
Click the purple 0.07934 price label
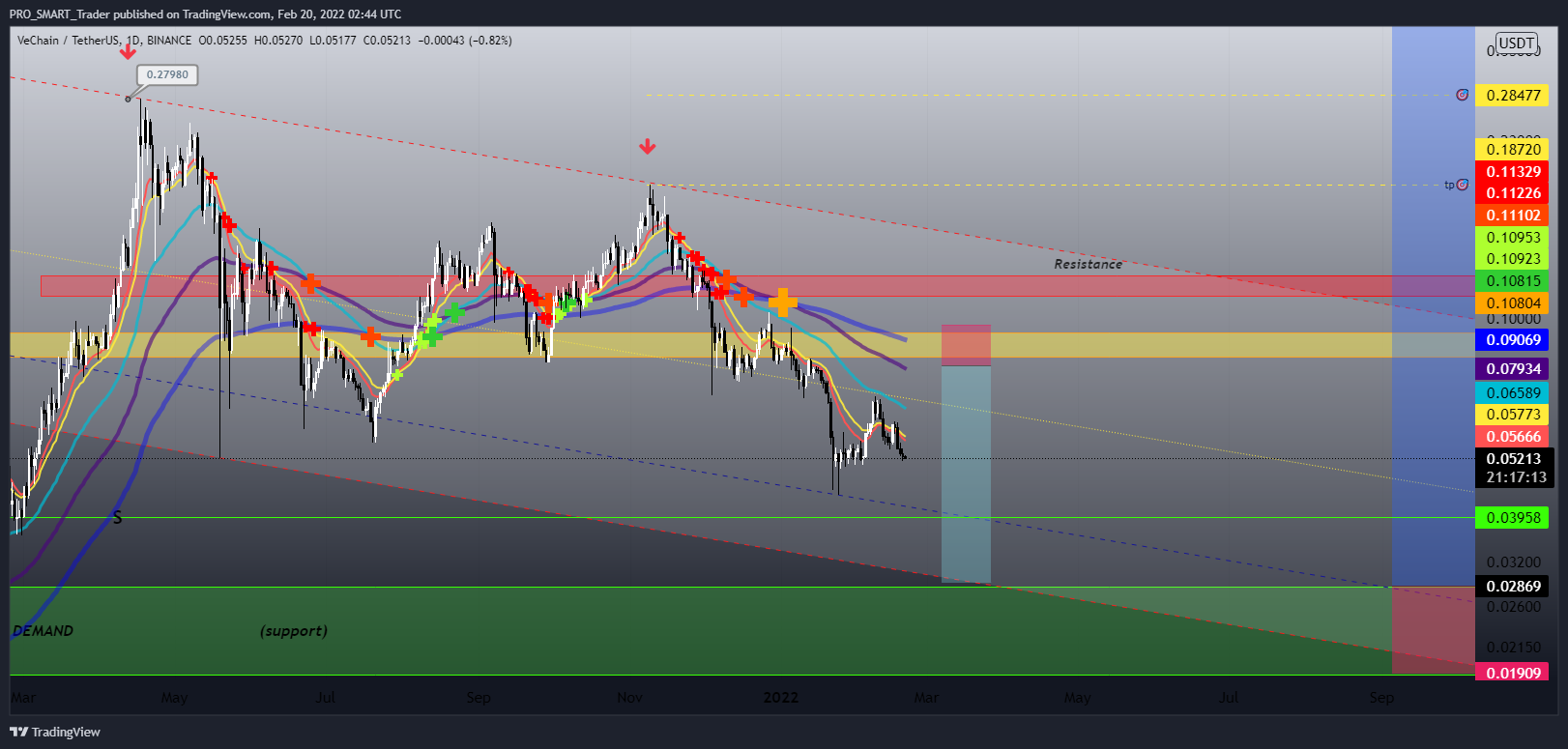pos(1512,369)
